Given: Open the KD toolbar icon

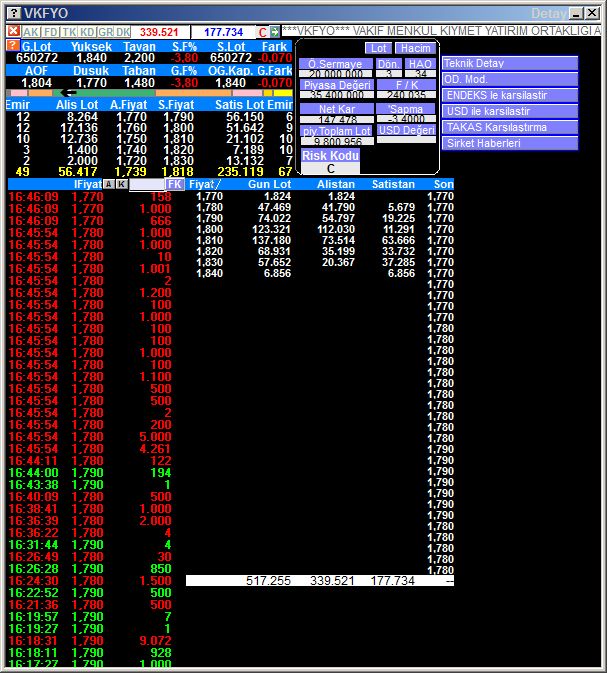Looking at the screenshot, I should pos(87,32).
